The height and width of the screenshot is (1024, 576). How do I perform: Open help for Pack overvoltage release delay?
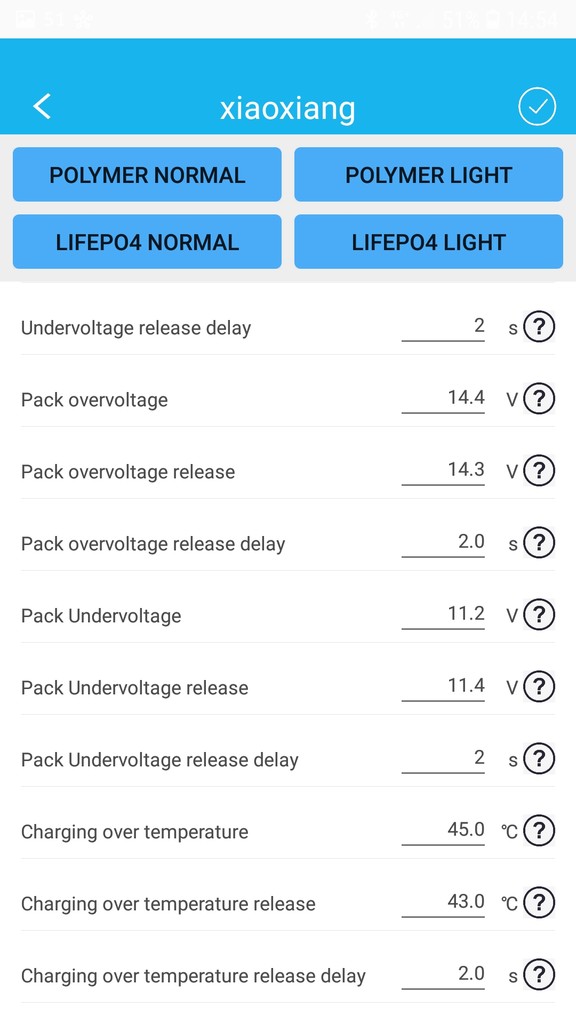(539, 542)
